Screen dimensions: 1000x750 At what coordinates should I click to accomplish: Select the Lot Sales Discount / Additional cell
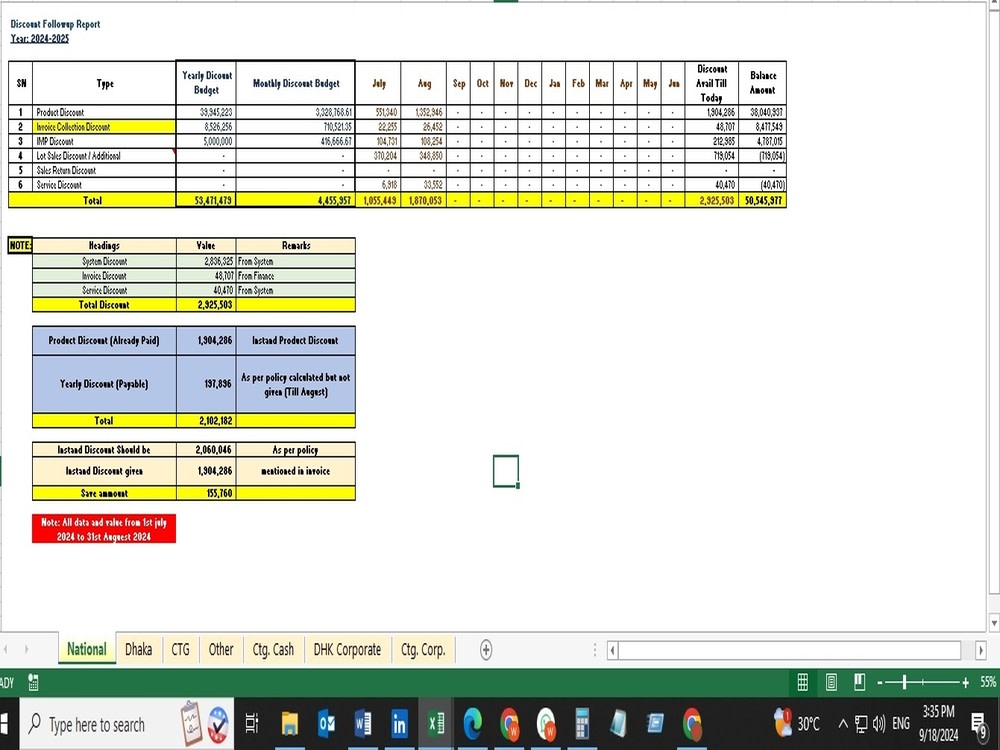click(x=104, y=156)
